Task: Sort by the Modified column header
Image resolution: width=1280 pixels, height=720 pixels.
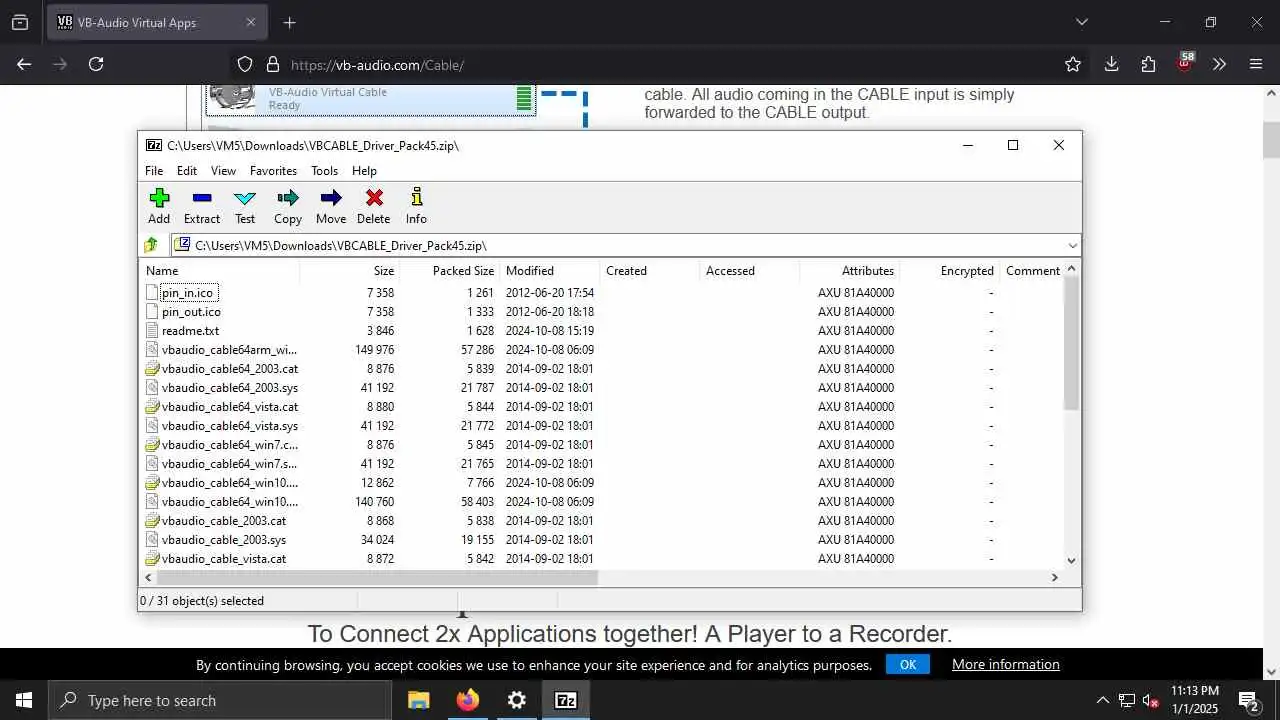Action: pos(550,271)
